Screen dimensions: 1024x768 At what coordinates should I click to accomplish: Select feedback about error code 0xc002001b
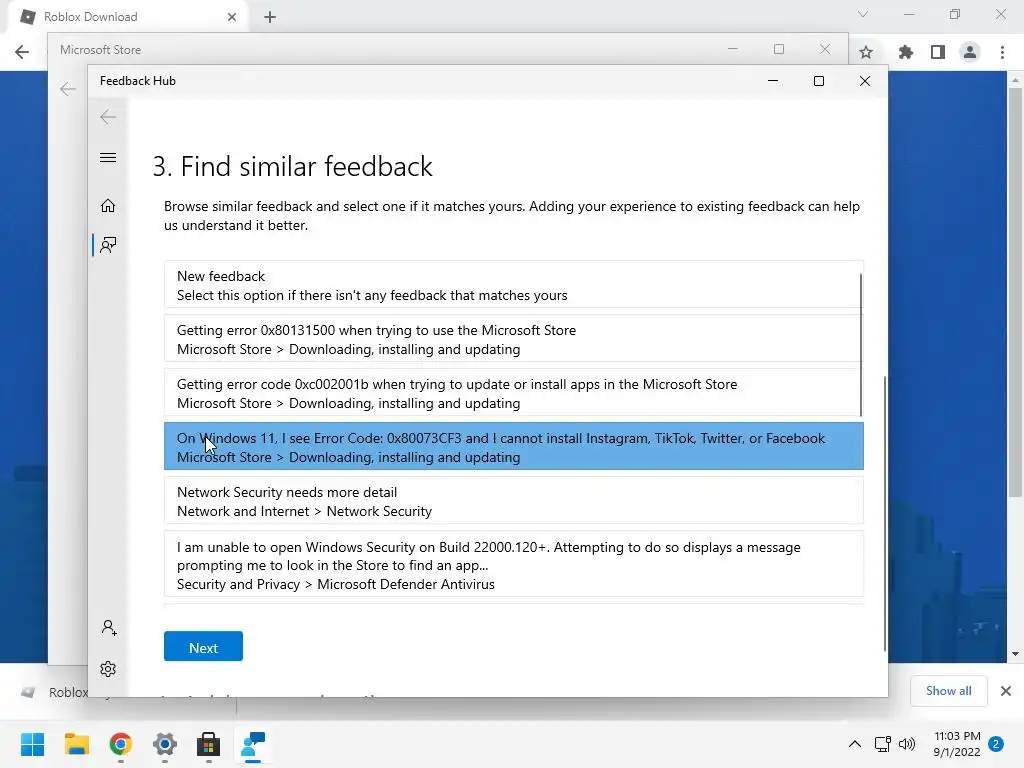(513, 393)
